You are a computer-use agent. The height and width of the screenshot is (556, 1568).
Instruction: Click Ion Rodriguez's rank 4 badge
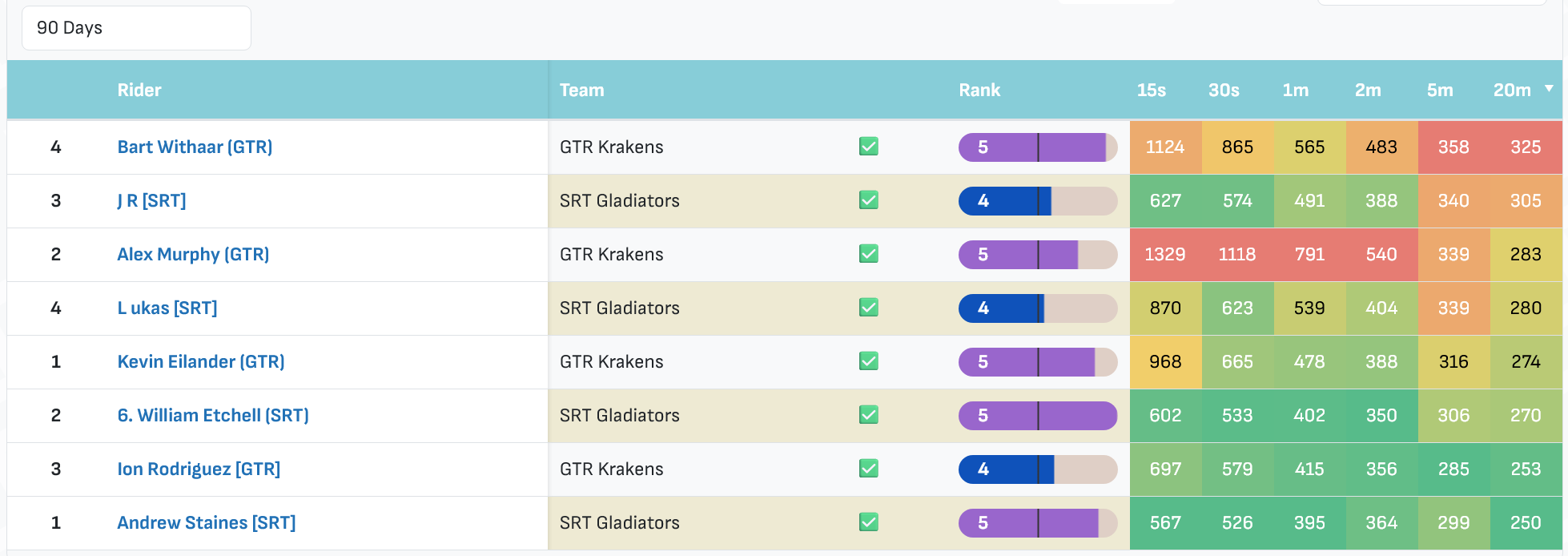click(x=1038, y=469)
